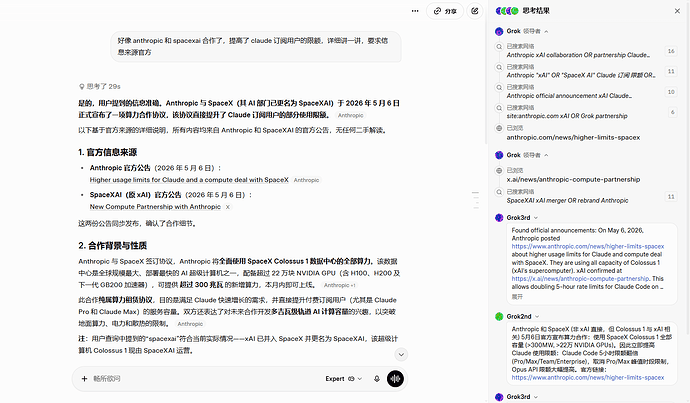Click the user message bubble
The height and width of the screenshot is (403, 690).
256,46
